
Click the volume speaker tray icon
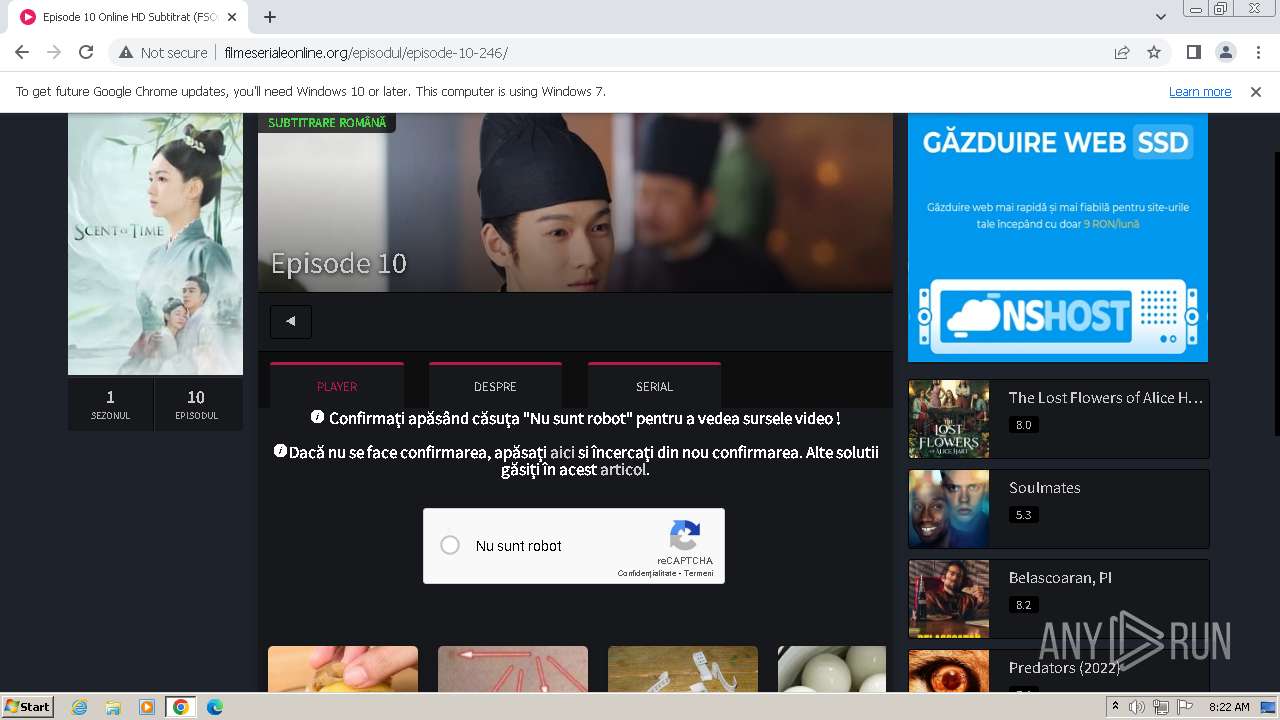(1137, 707)
